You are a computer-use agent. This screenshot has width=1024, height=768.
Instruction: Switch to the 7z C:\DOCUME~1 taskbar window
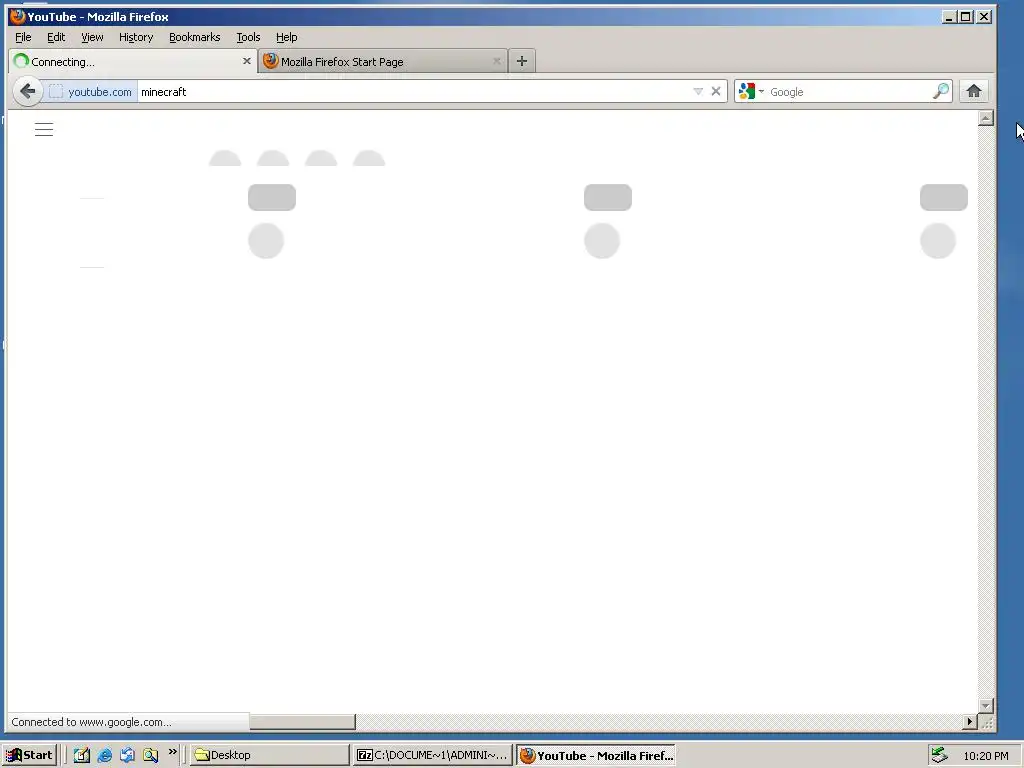point(432,756)
